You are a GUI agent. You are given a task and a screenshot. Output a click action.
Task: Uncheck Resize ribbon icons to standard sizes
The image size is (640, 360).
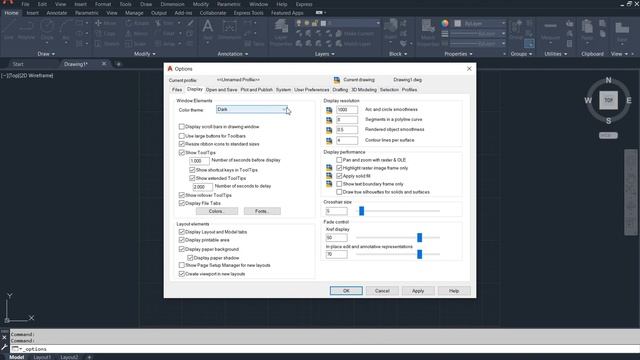[182, 144]
